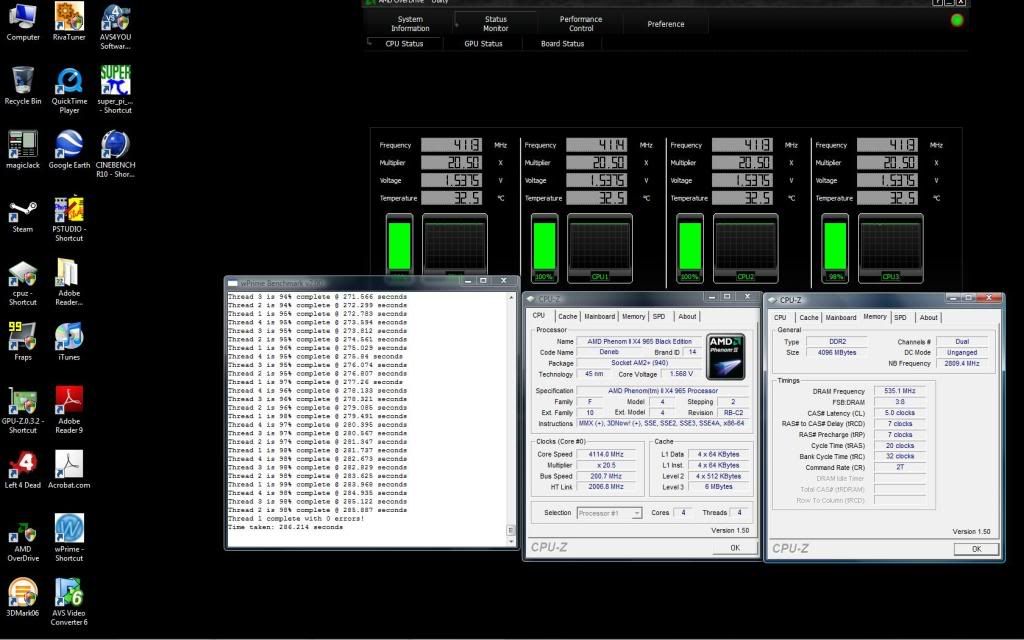
Task: Select the CPU Status sub-tab
Action: 404,44
